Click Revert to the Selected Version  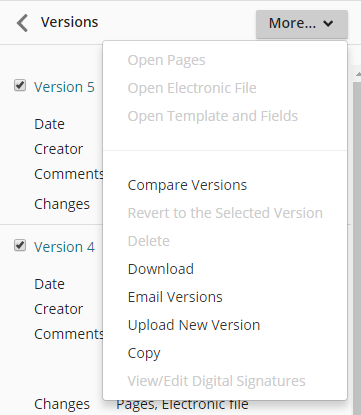(x=225, y=213)
